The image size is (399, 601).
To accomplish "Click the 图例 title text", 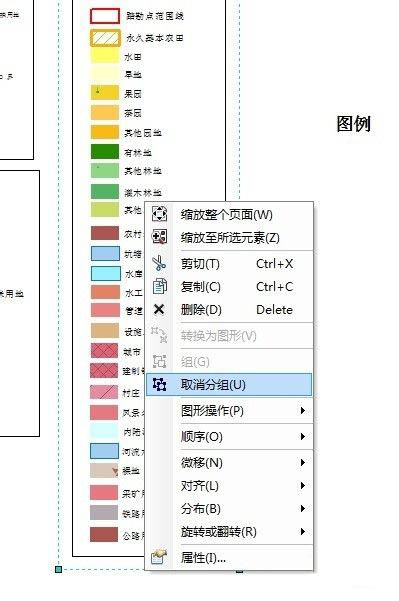I will click(x=353, y=124).
